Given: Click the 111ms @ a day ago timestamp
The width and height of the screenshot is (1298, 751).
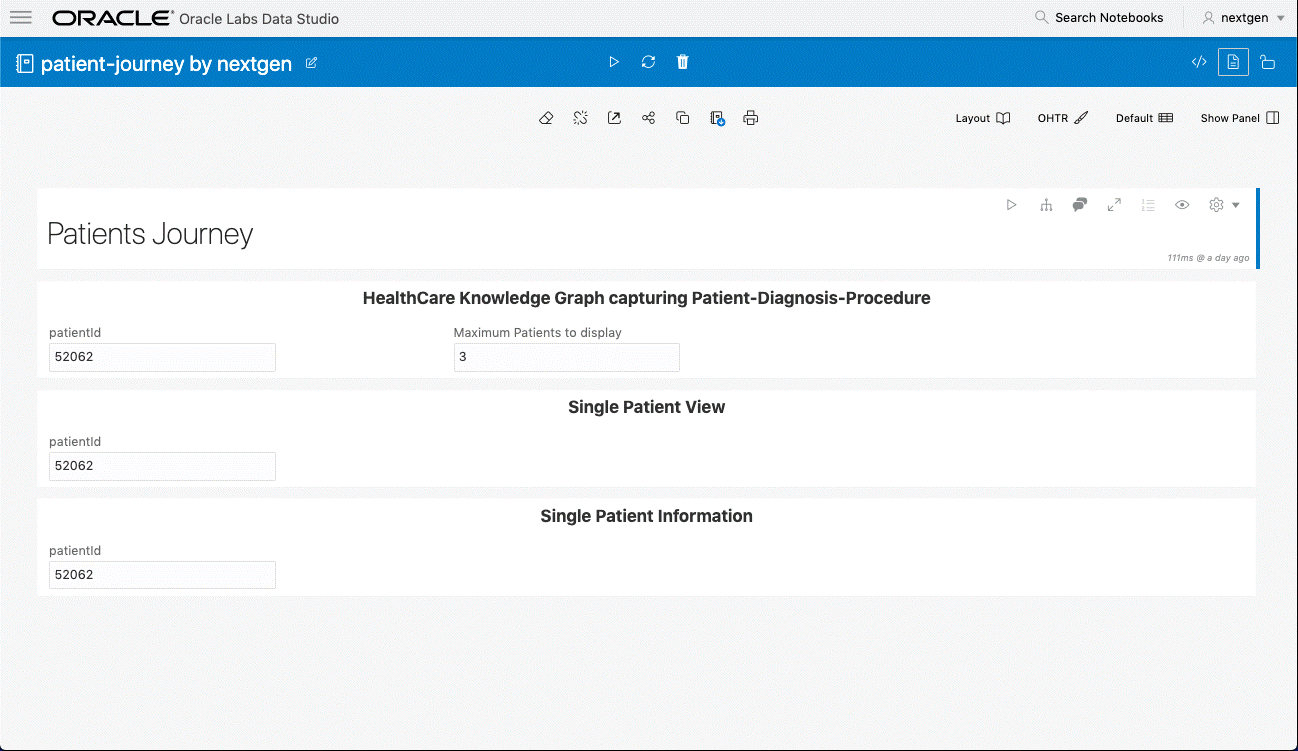Looking at the screenshot, I should 1208,258.
